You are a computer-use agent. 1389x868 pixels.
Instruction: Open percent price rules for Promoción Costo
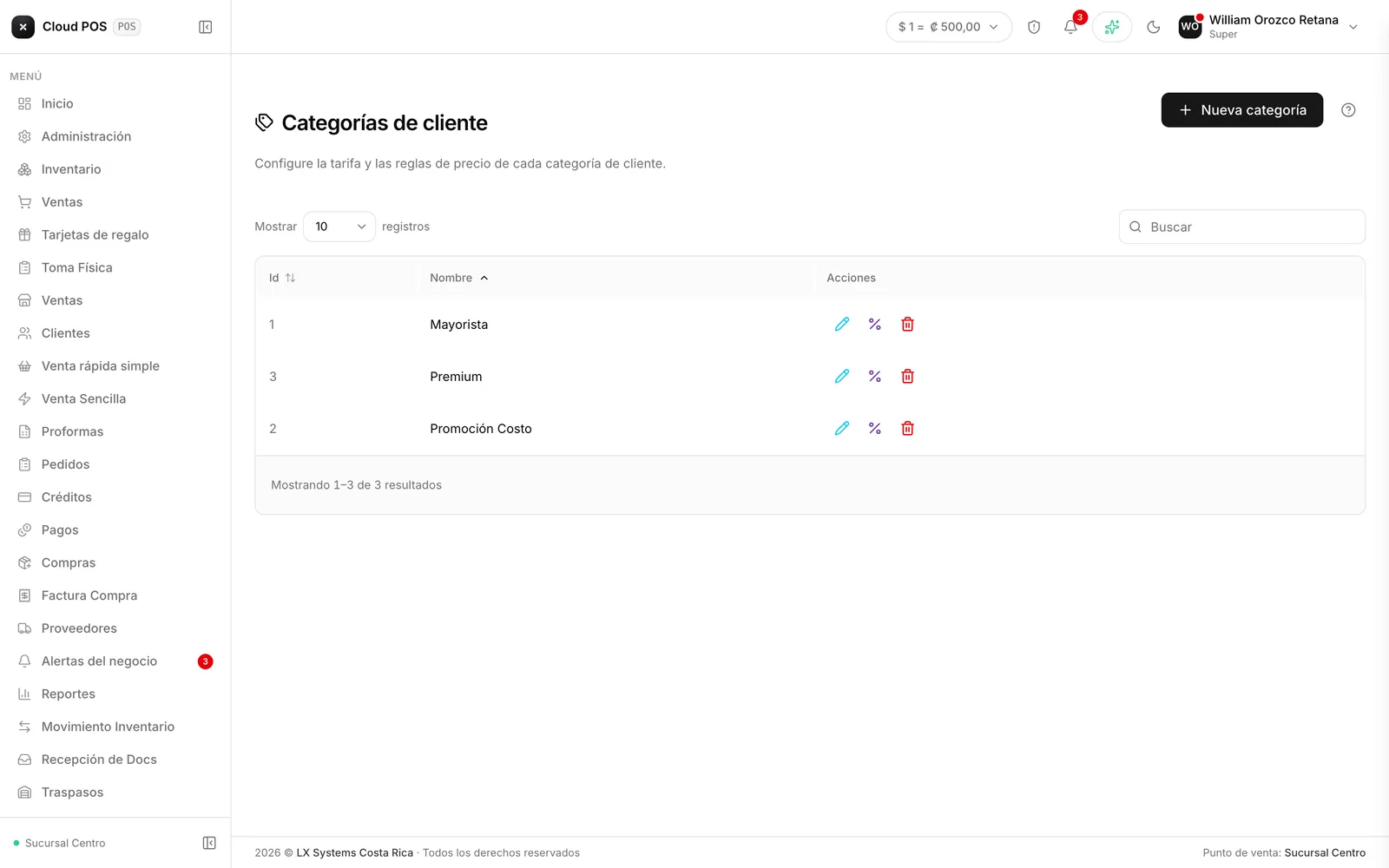coord(874,429)
